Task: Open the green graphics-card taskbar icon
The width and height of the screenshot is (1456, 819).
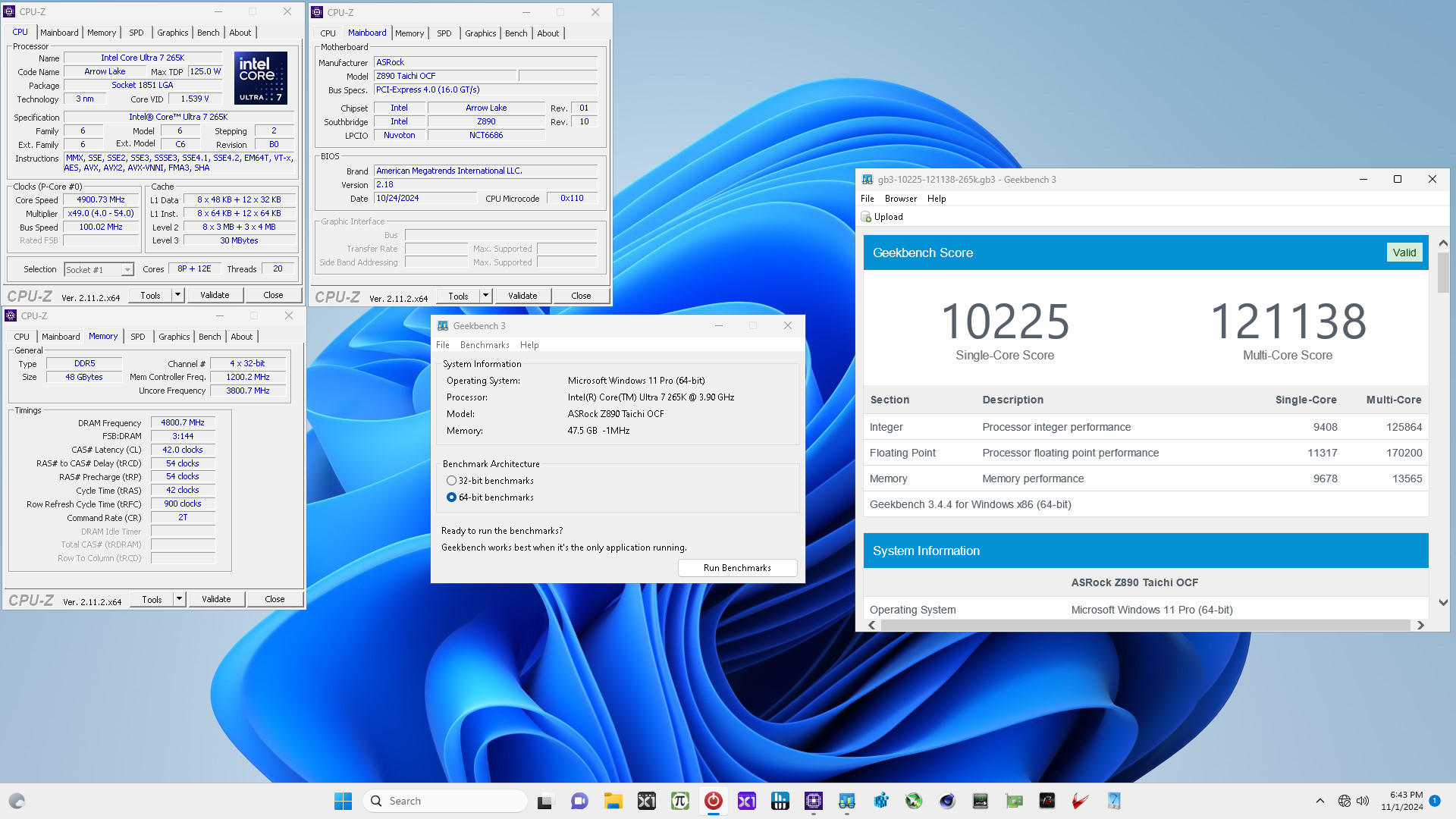Action: 1014,801
